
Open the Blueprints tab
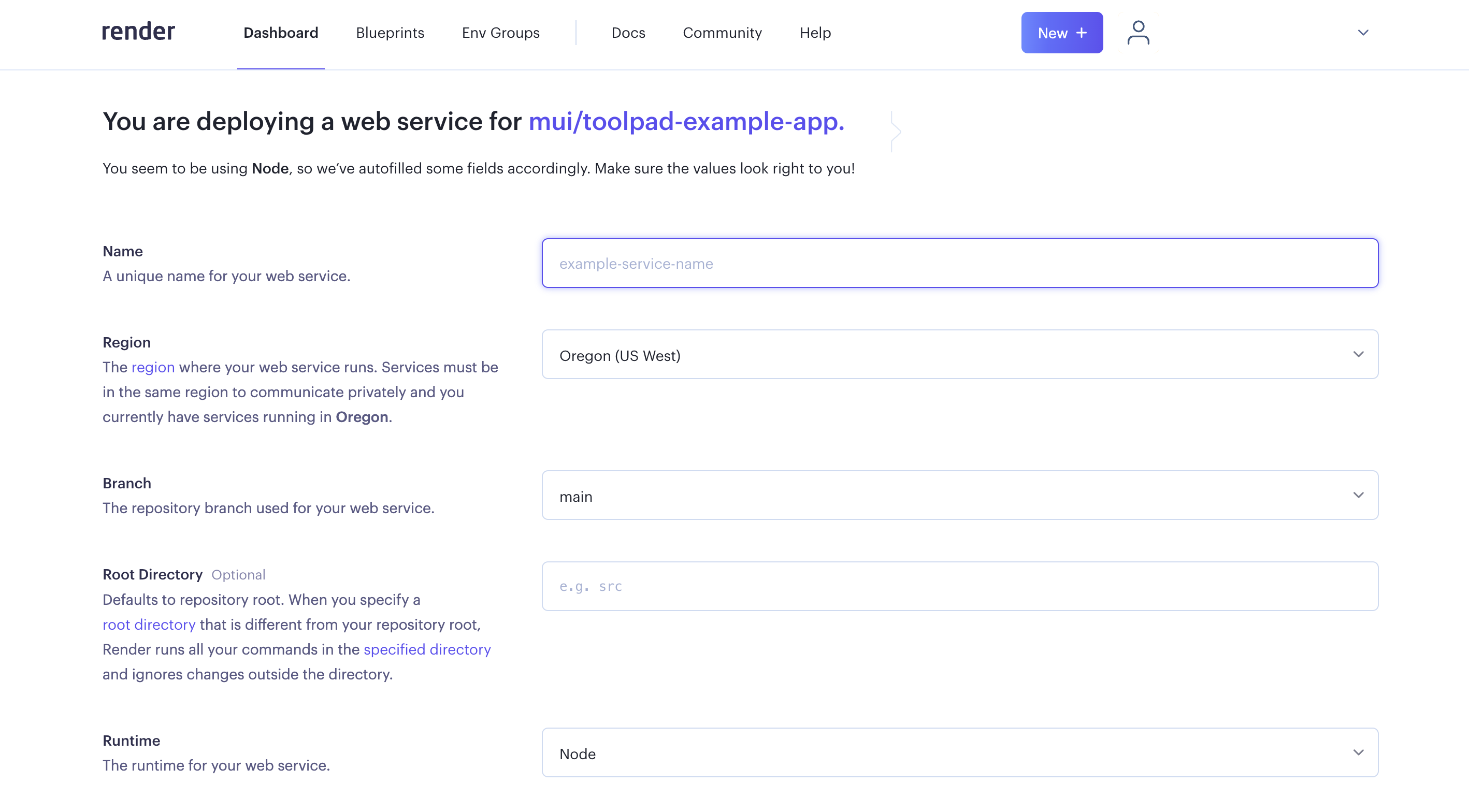[390, 33]
